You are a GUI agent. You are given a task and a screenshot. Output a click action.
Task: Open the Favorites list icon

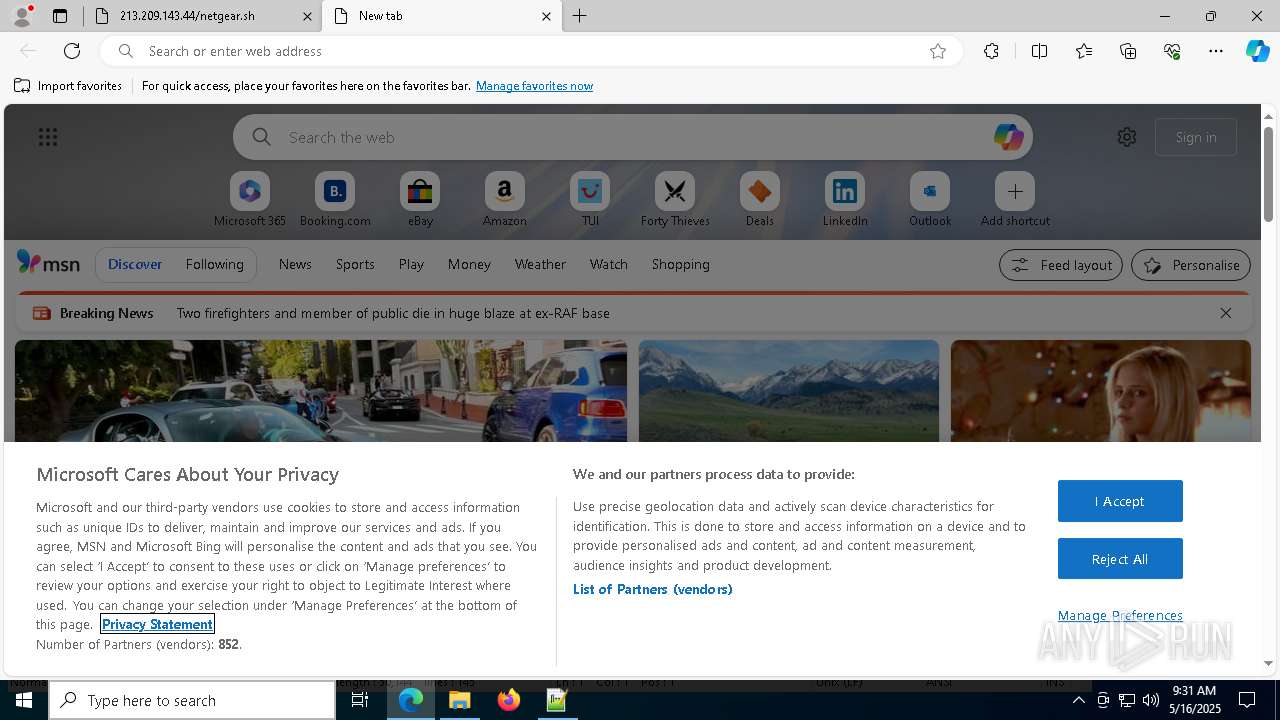(x=1084, y=51)
